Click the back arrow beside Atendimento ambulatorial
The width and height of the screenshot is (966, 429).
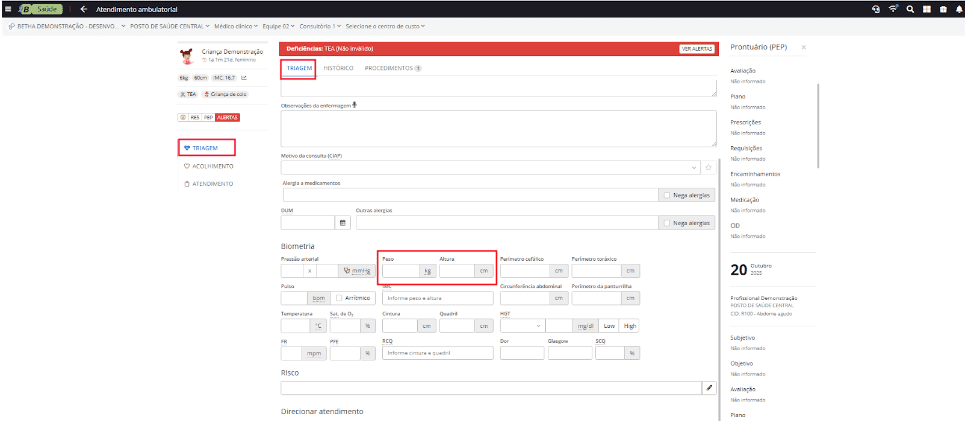click(84, 8)
